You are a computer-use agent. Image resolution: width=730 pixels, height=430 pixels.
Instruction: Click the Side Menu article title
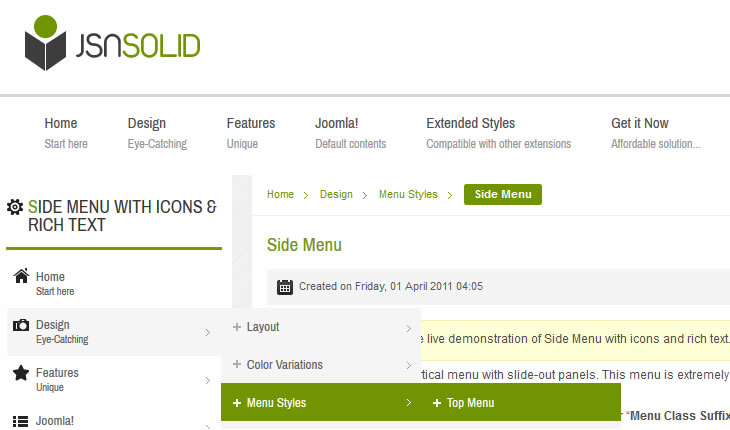pos(304,245)
